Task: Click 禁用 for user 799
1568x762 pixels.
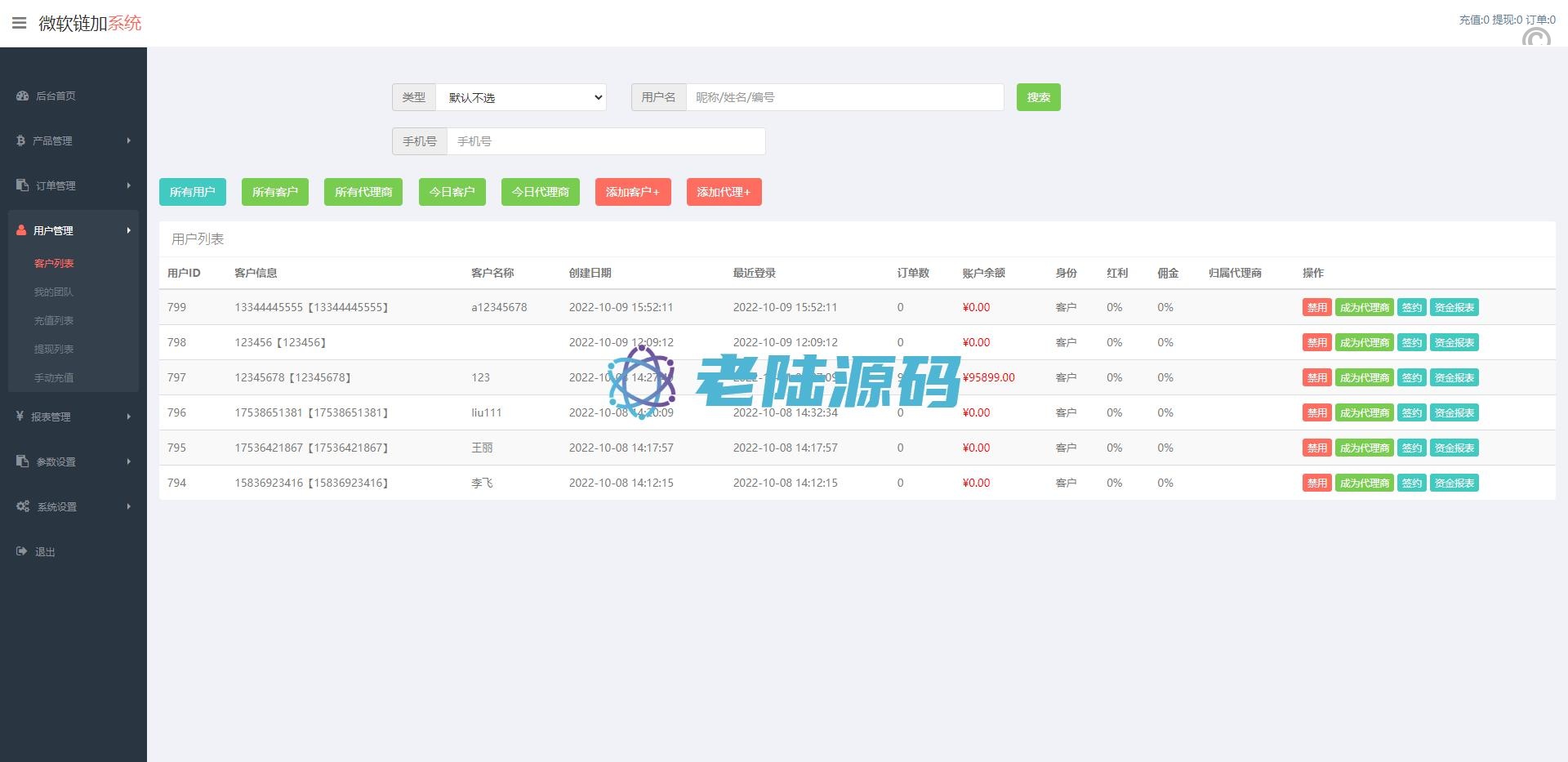Action: 1317,307
